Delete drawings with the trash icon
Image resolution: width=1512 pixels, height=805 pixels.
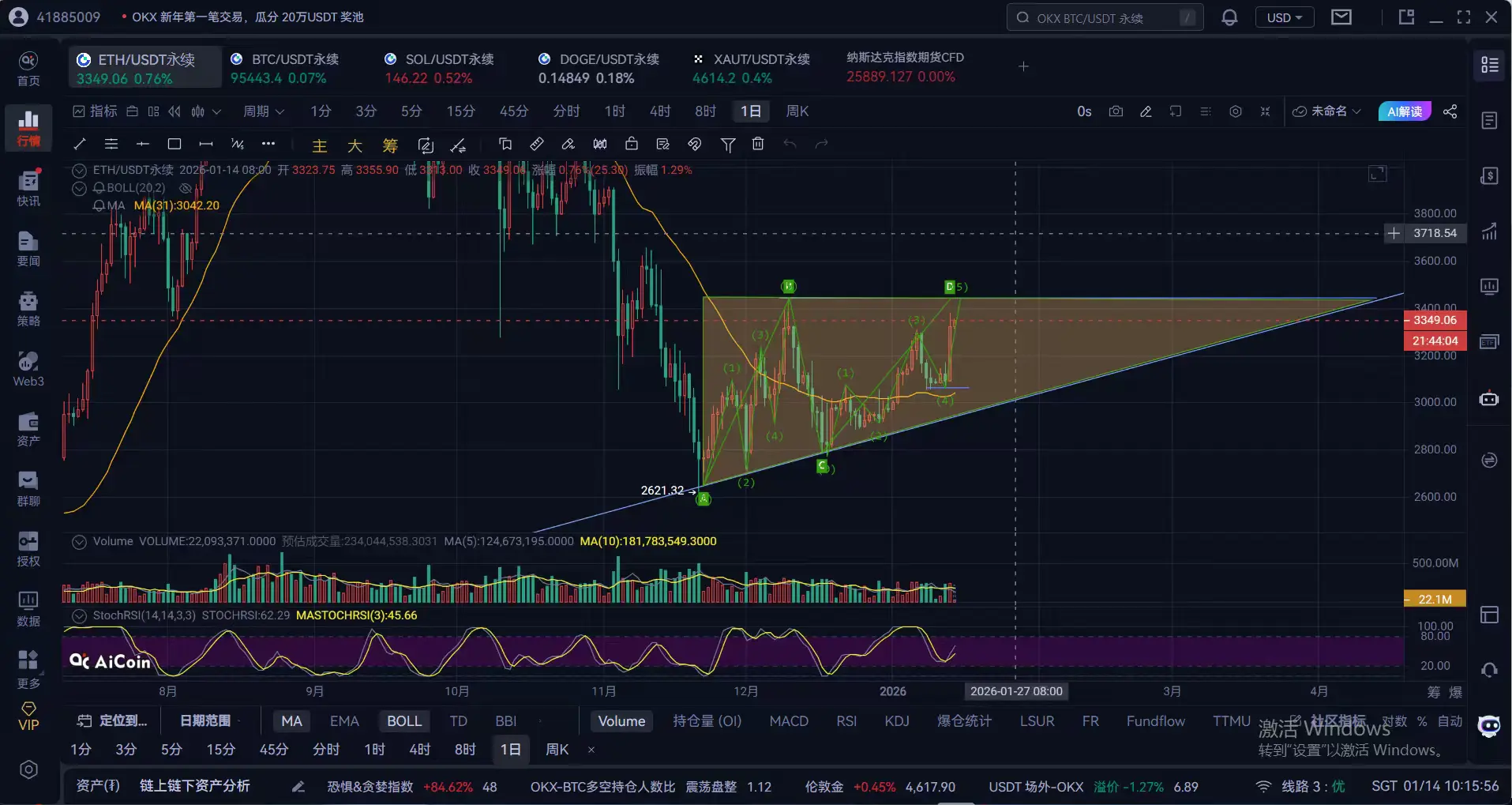click(x=758, y=144)
